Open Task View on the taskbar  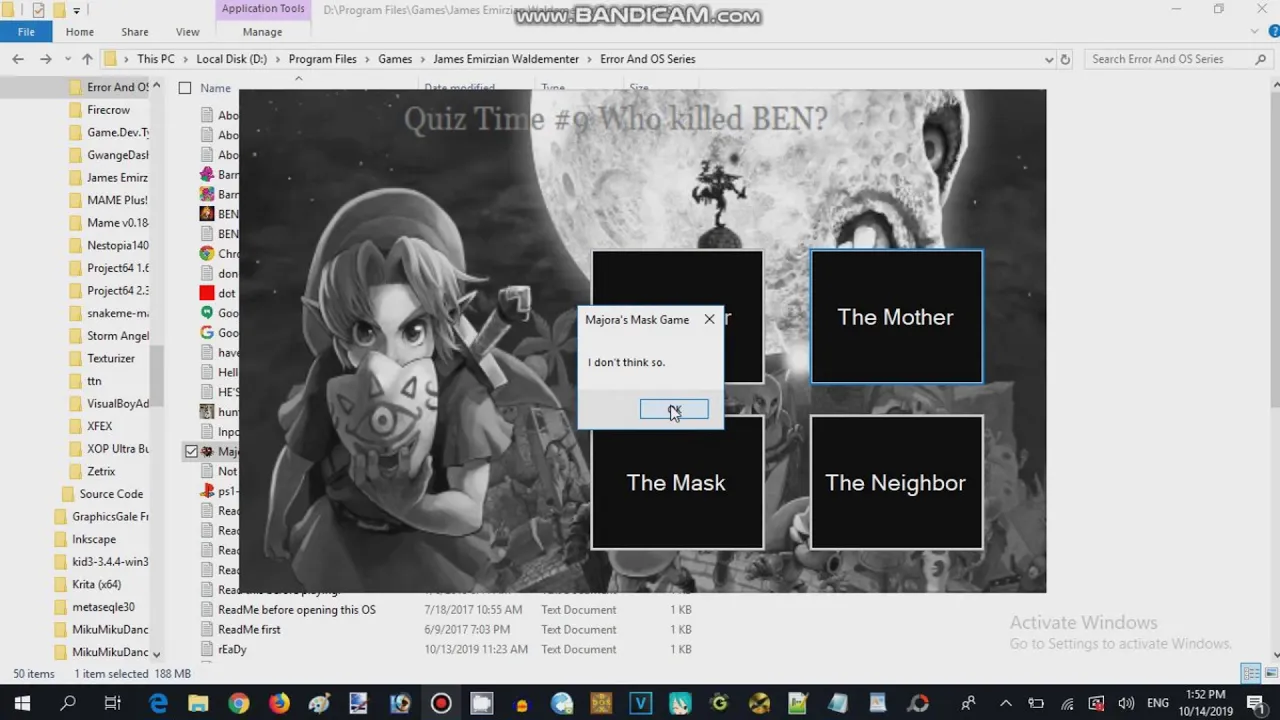pyautogui.click(x=113, y=704)
